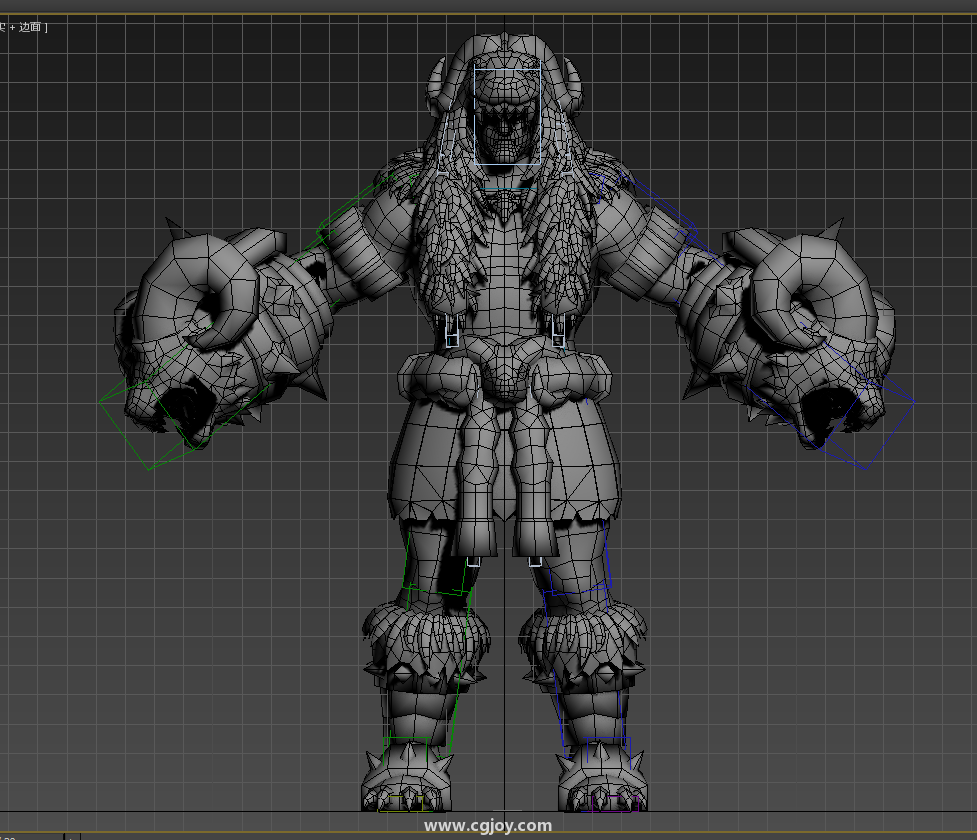Click the fur knee guard on the left leg
This screenshot has width=977, height=840.
426,642
